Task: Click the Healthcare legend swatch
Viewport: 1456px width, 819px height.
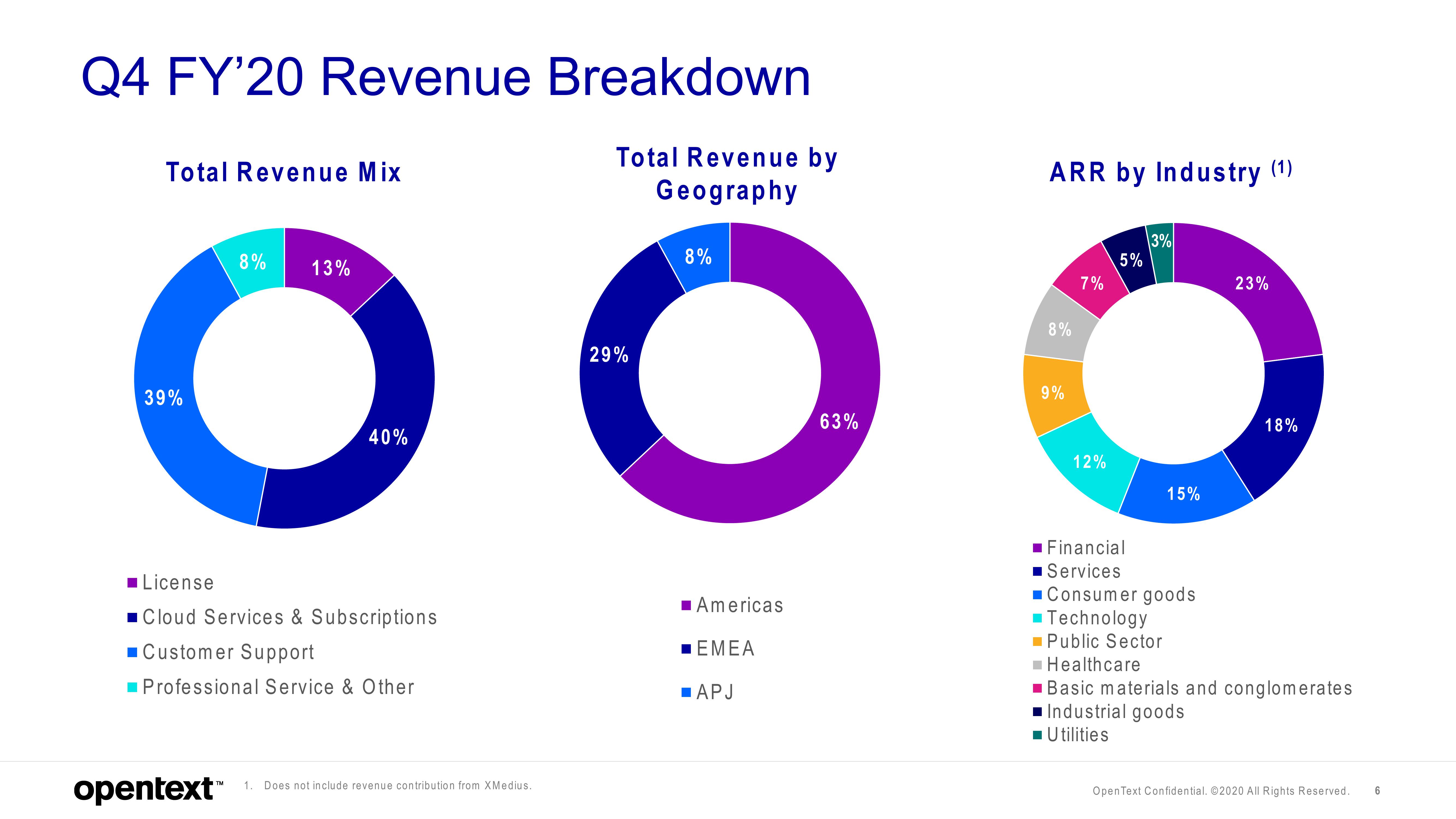Action: (x=1037, y=665)
